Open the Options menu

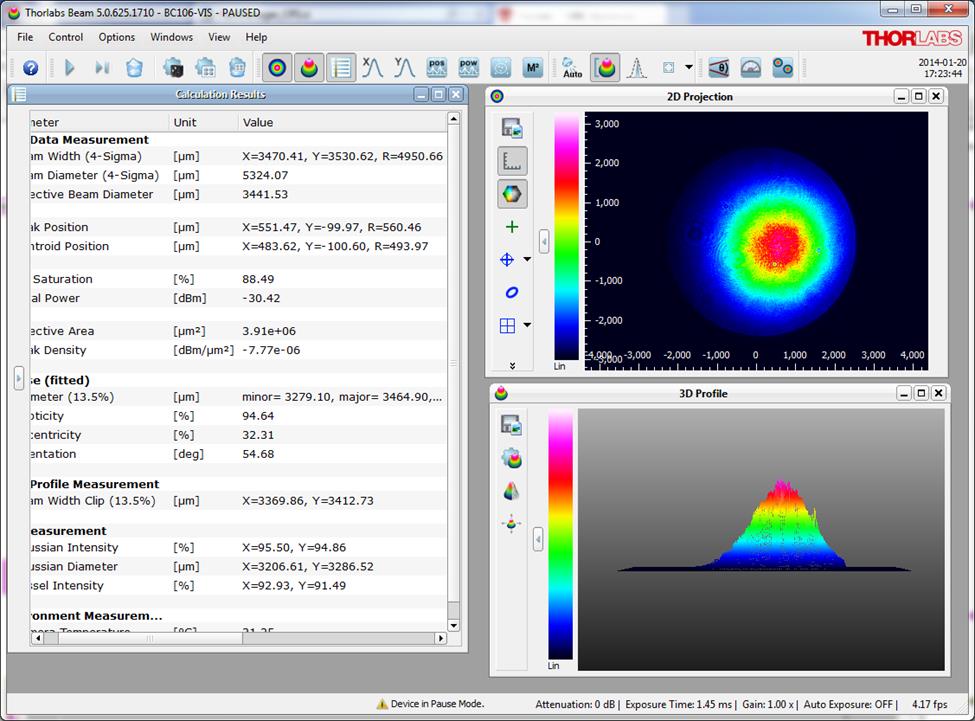pyautogui.click(x=116, y=37)
